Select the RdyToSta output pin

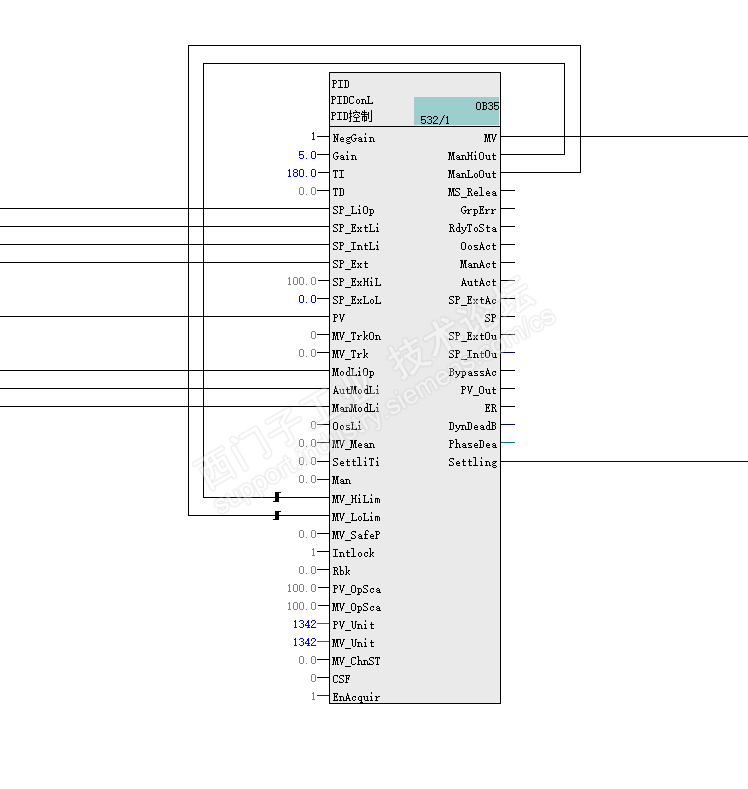click(x=472, y=228)
